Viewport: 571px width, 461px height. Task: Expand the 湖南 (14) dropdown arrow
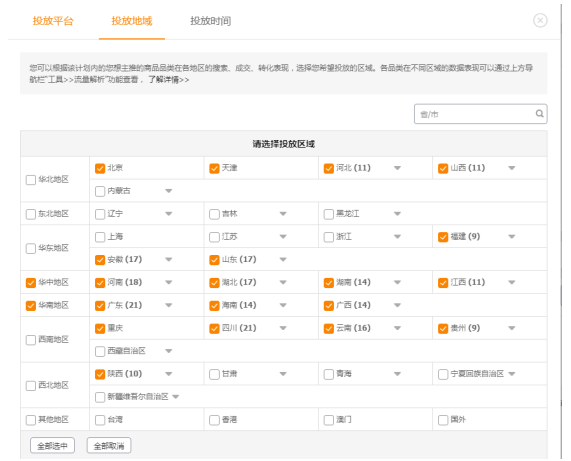(x=397, y=282)
